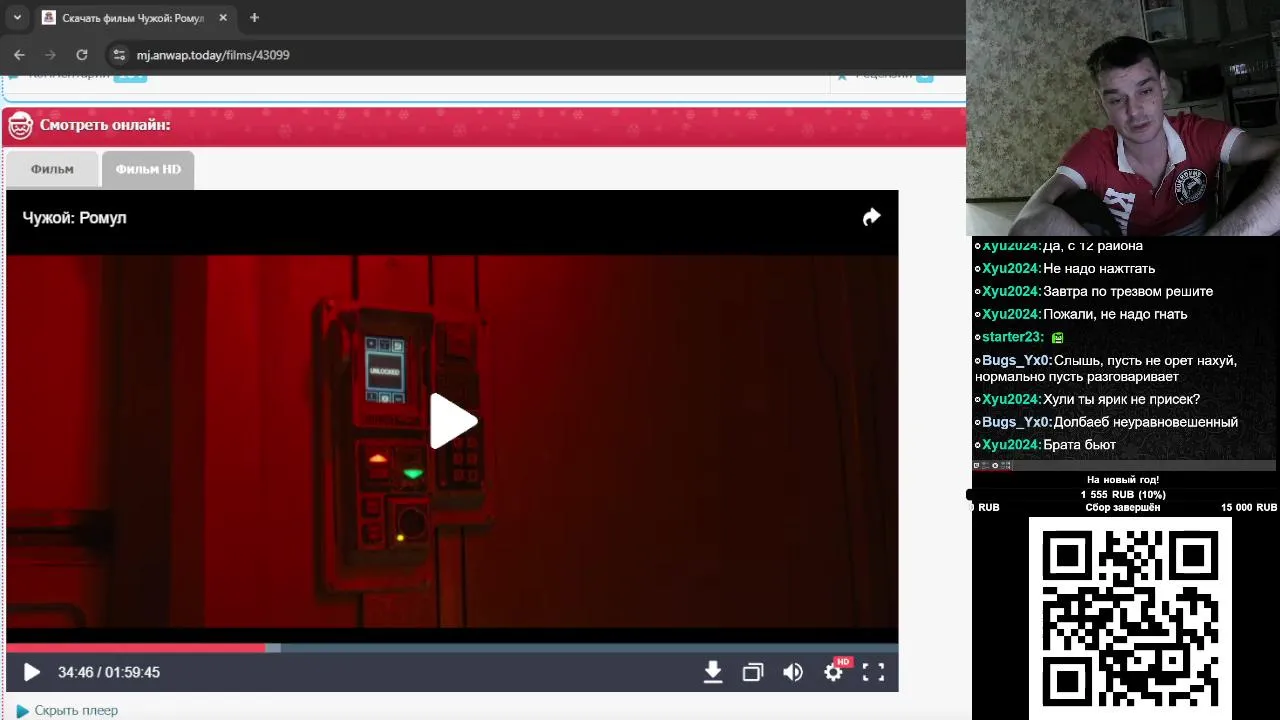Click the '1 555 RUB (10%)' amount
1280x720 pixels.
(1123, 495)
